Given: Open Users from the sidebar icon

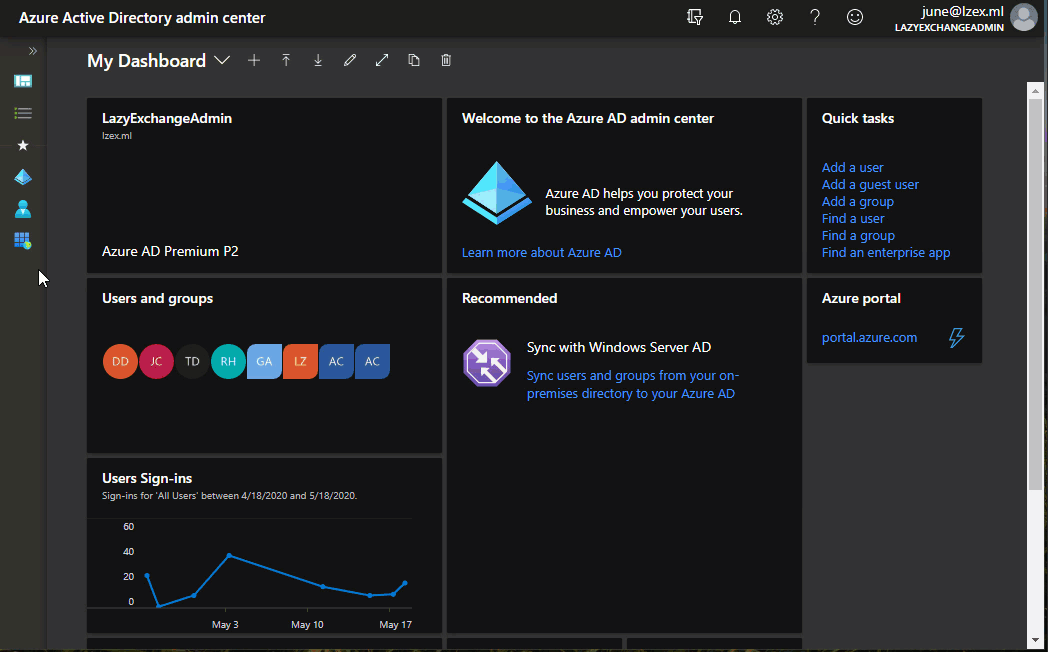Looking at the screenshot, I should click(x=23, y=209).
